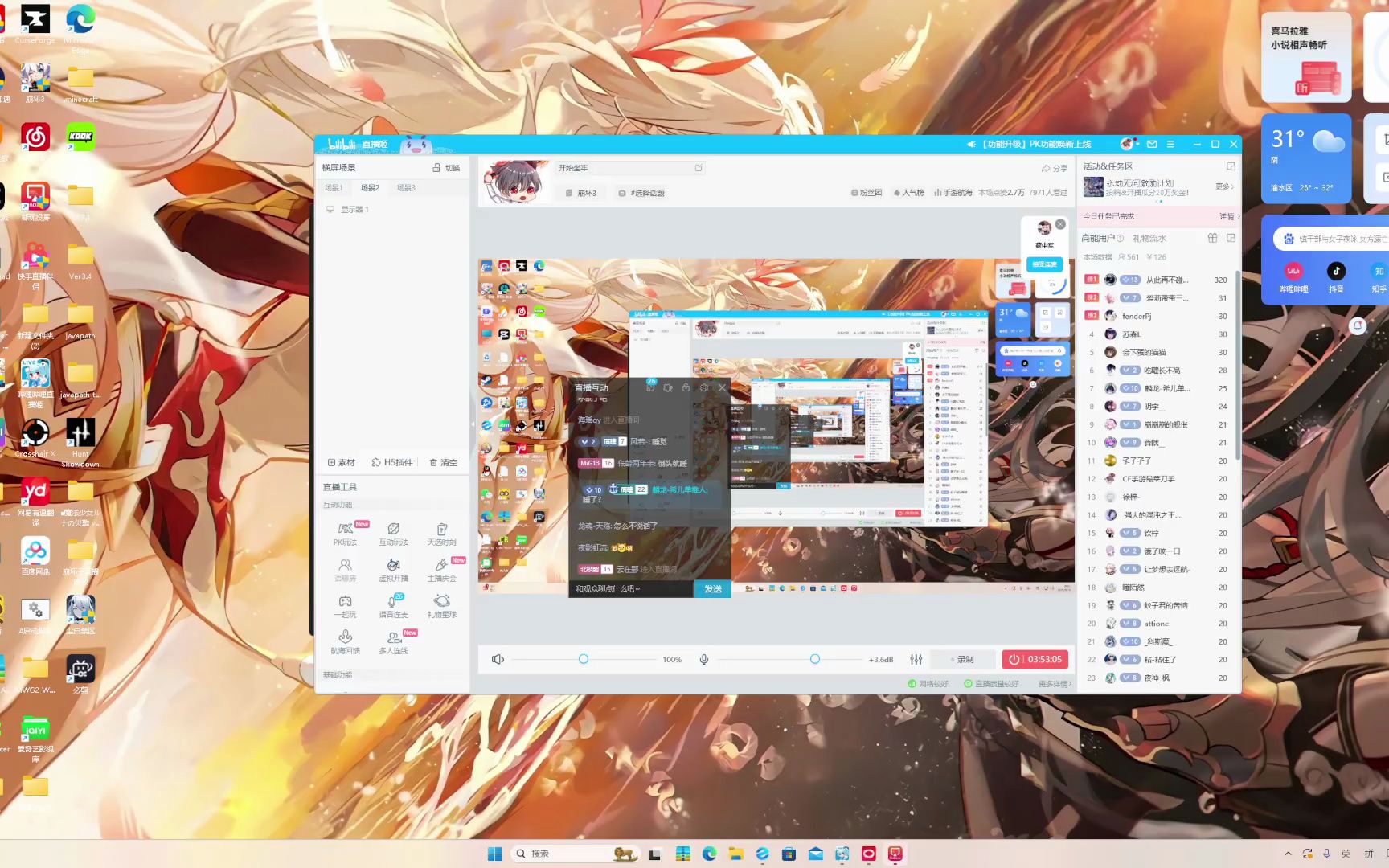The width and height of the screenshot is (1389, 868).
Task: Adjust the speaker volume slider handle
Action: click(584, 659)
